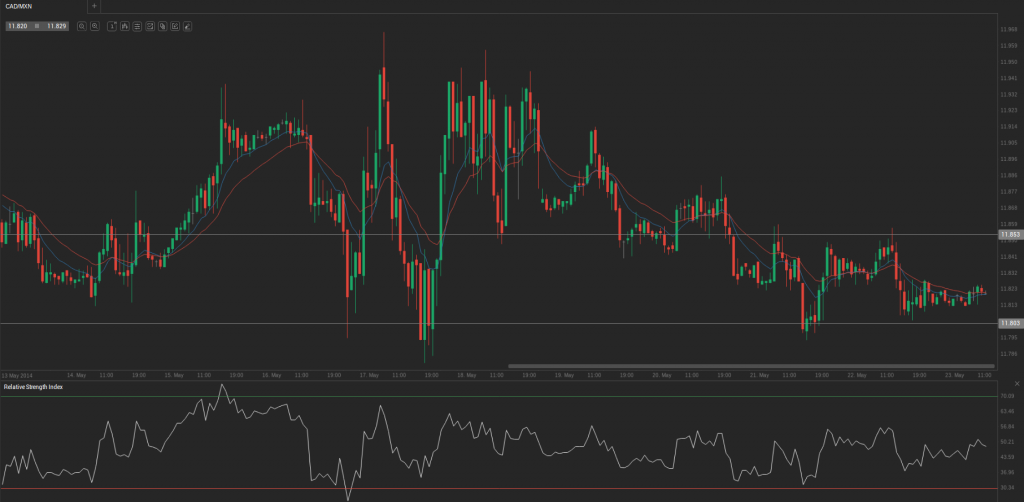Viewport: 1024px width, 502px height.
Task: Open the timeframe period selector icon
Action: point(112,26)
